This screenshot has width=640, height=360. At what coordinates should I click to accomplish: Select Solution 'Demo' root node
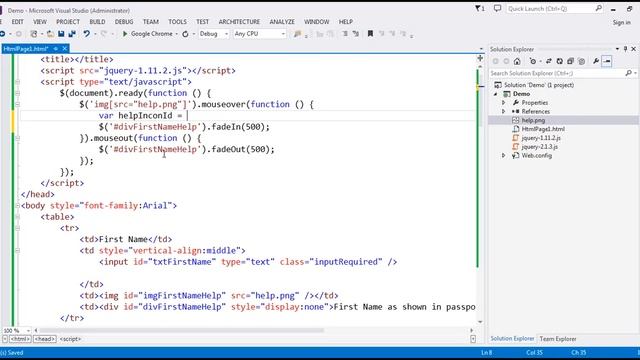[x=539, y=85]
